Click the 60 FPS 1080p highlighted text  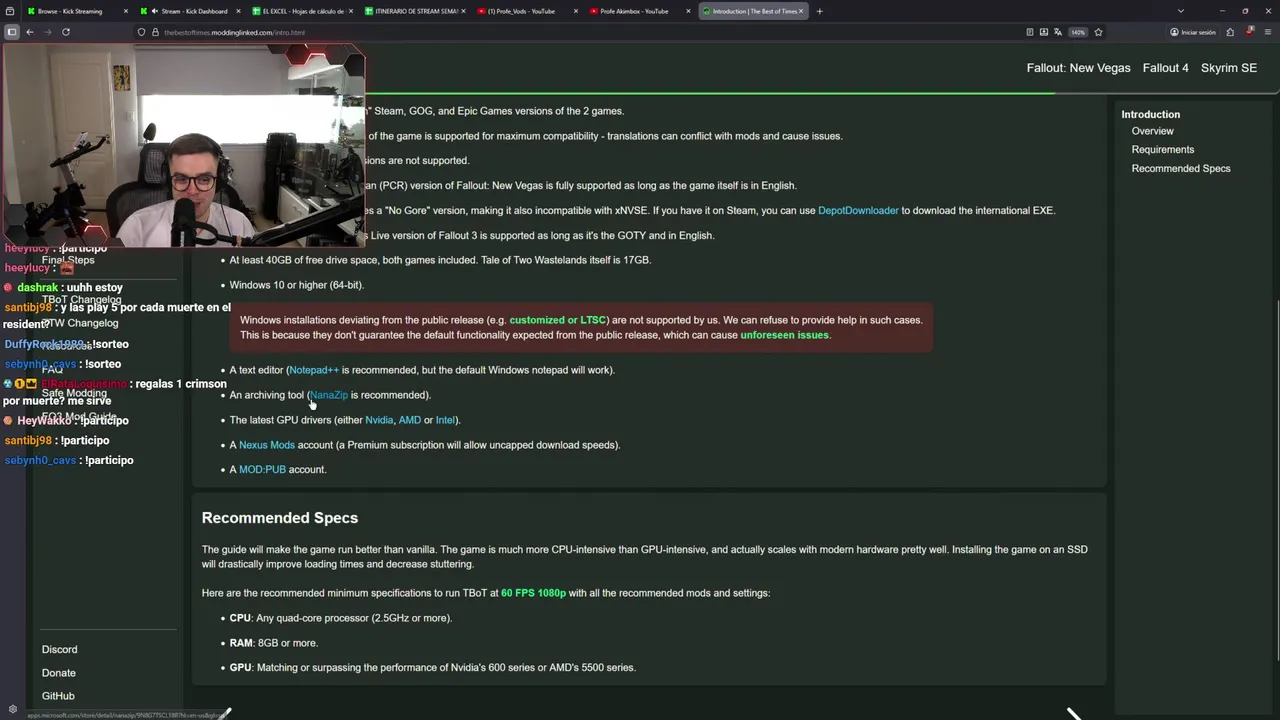coord(533,593)
